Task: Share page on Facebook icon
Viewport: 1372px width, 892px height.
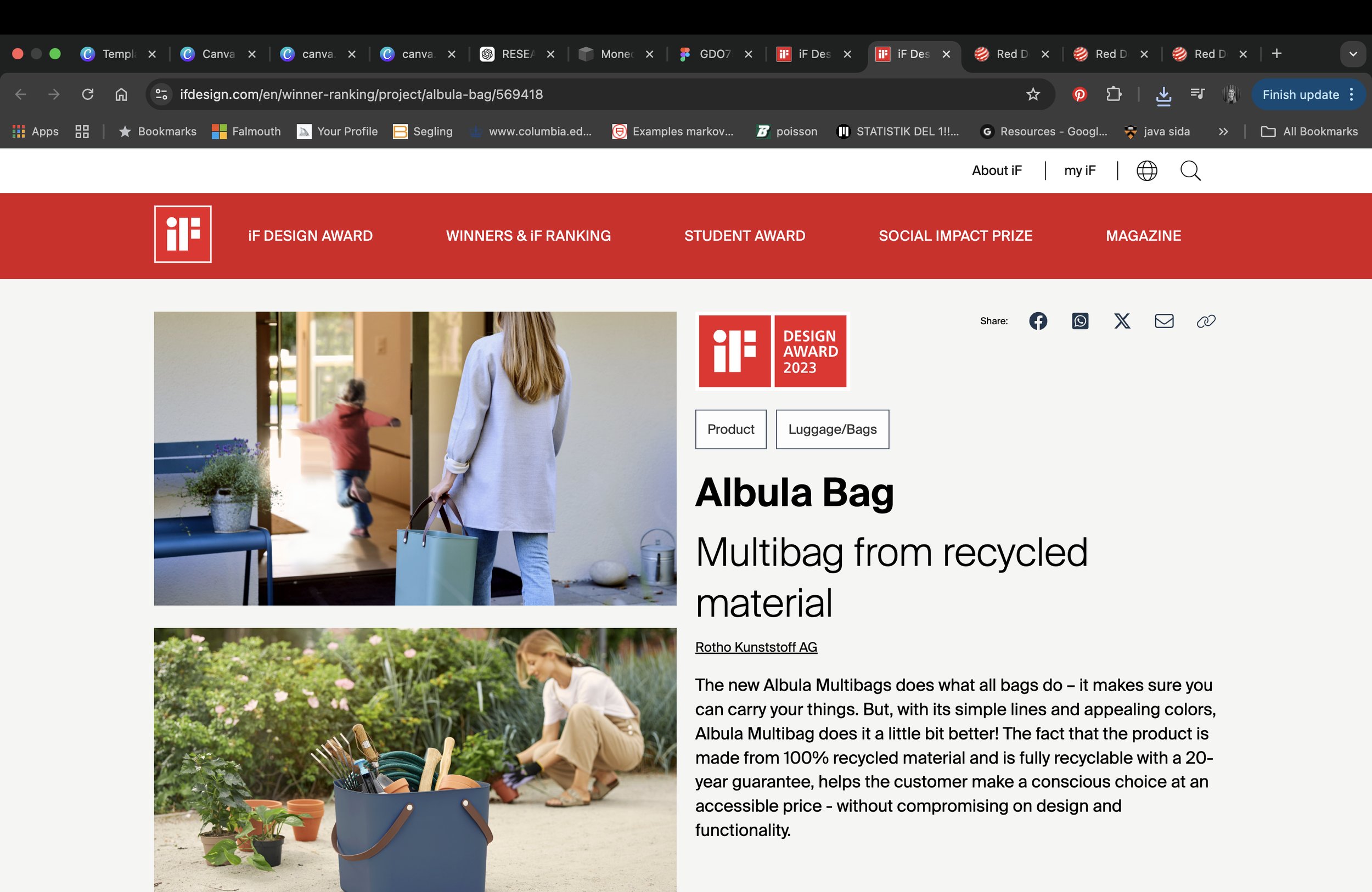Action: (x=1038, y=321)
